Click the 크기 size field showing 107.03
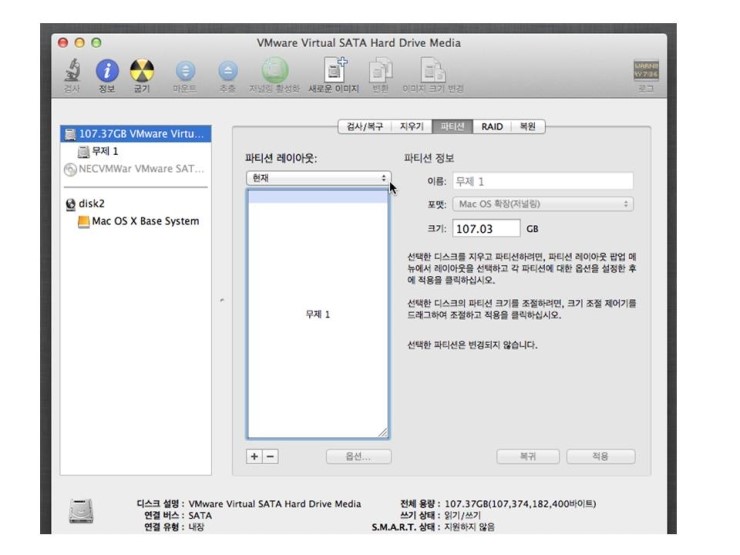Viewport: 740px width, 555px height. click(x=486, y=229)
